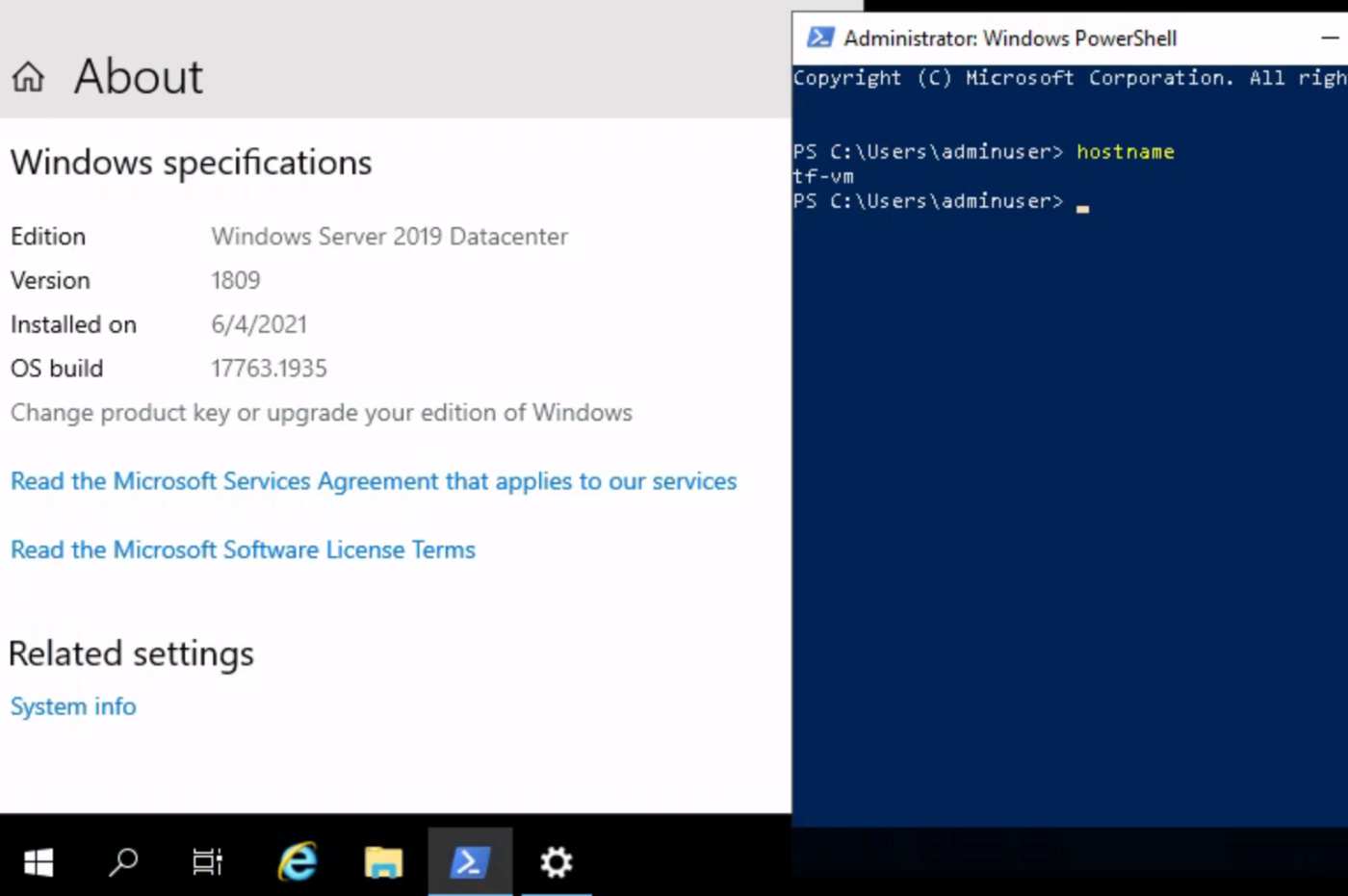Viewport: 1348px width, 896px height.
Task: Click the Windows Server 2019 Datacenter edition value
Action: [390, 237]
